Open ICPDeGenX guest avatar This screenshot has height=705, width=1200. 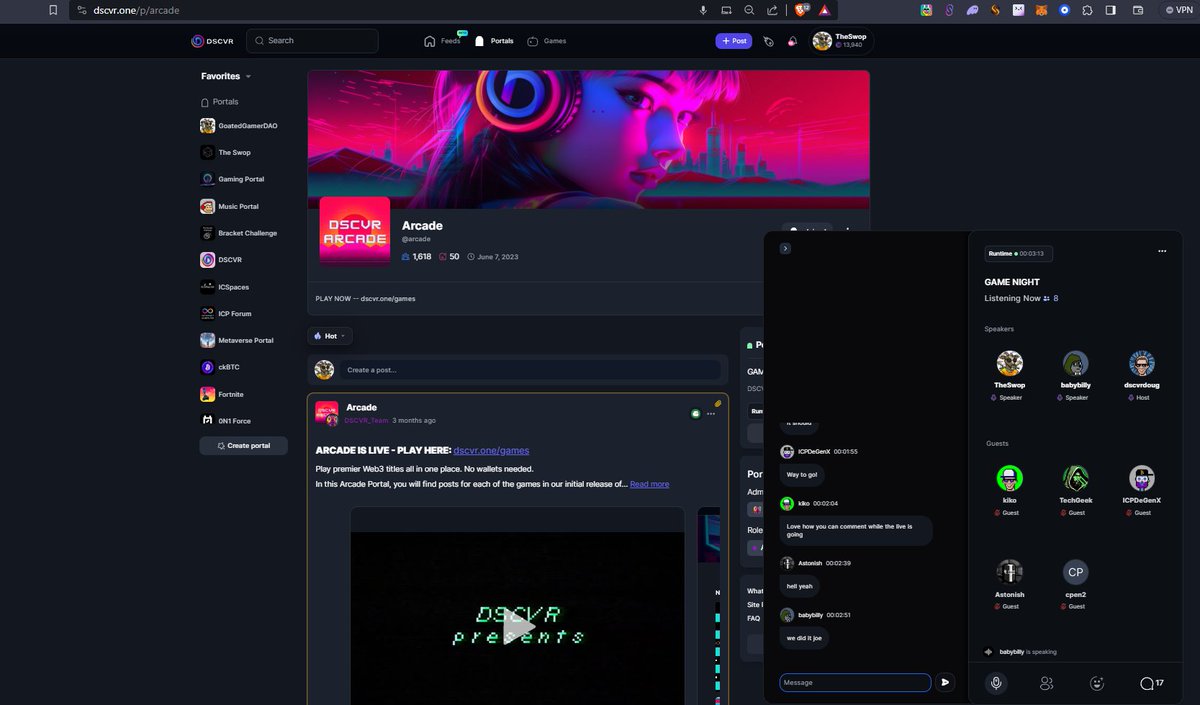[x=1142, y=478]
